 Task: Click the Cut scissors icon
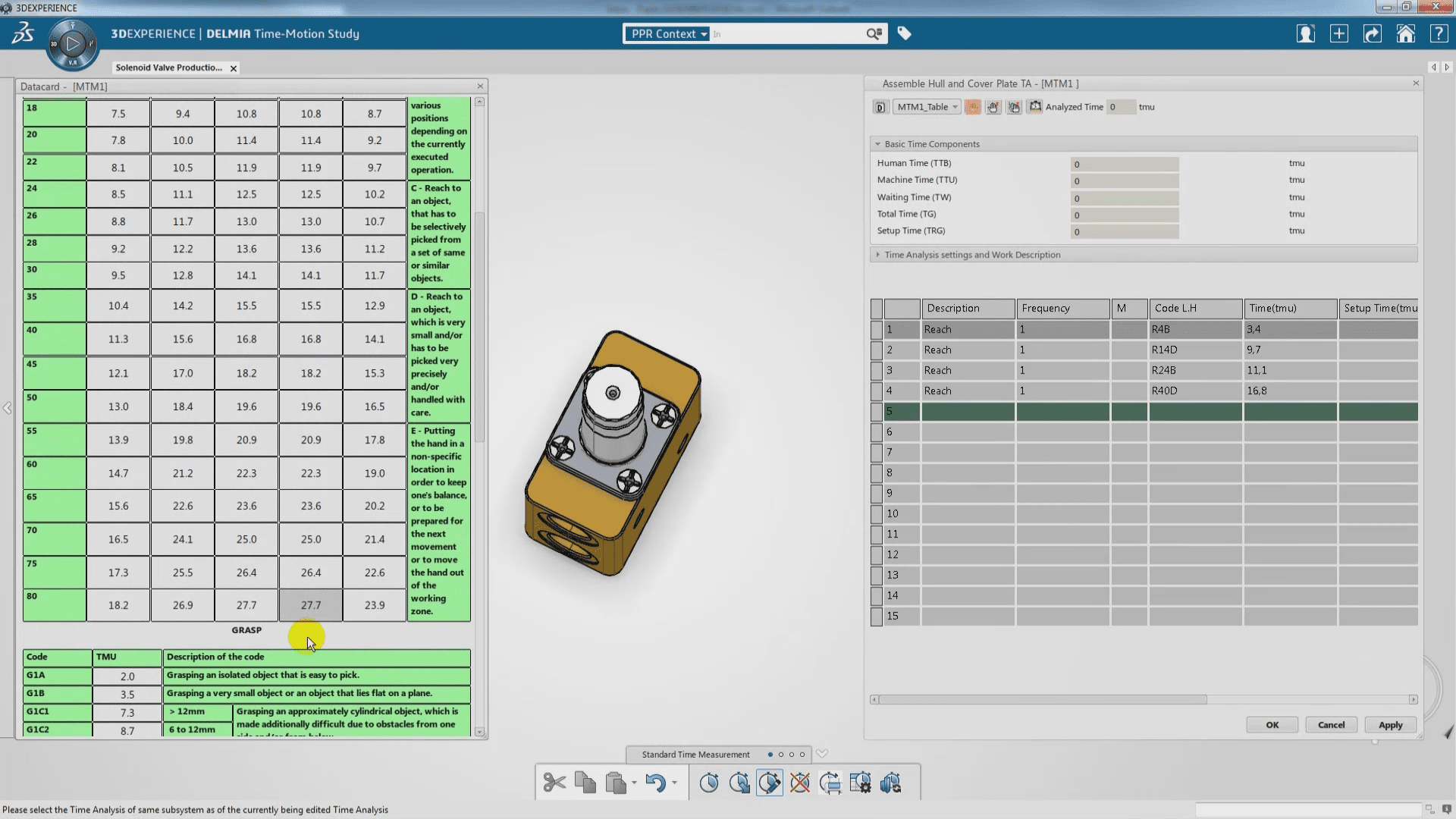pyautogui.click(x=554, y=783)
